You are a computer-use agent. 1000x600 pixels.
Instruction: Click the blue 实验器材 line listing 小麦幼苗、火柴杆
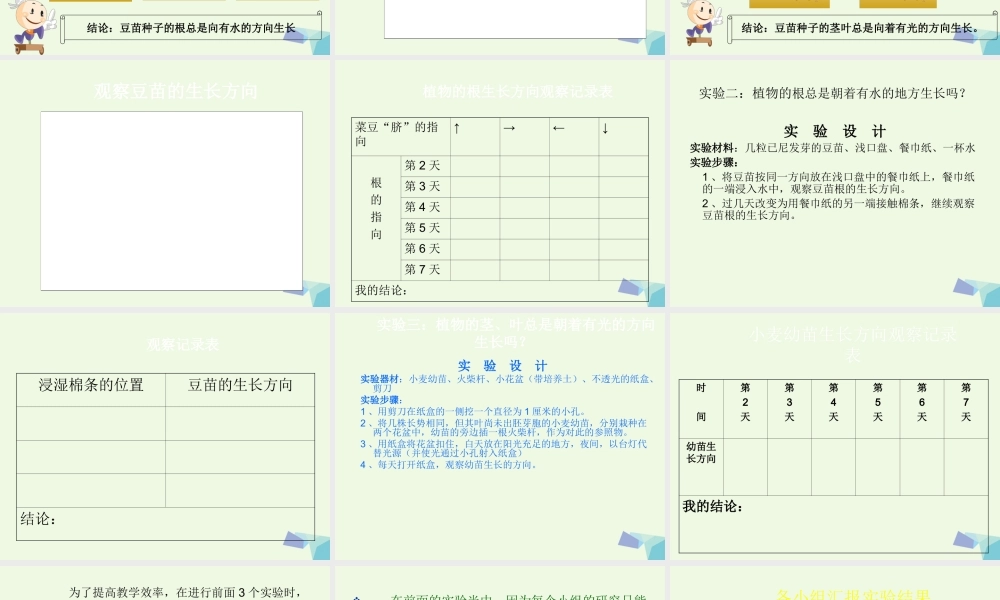507,383
